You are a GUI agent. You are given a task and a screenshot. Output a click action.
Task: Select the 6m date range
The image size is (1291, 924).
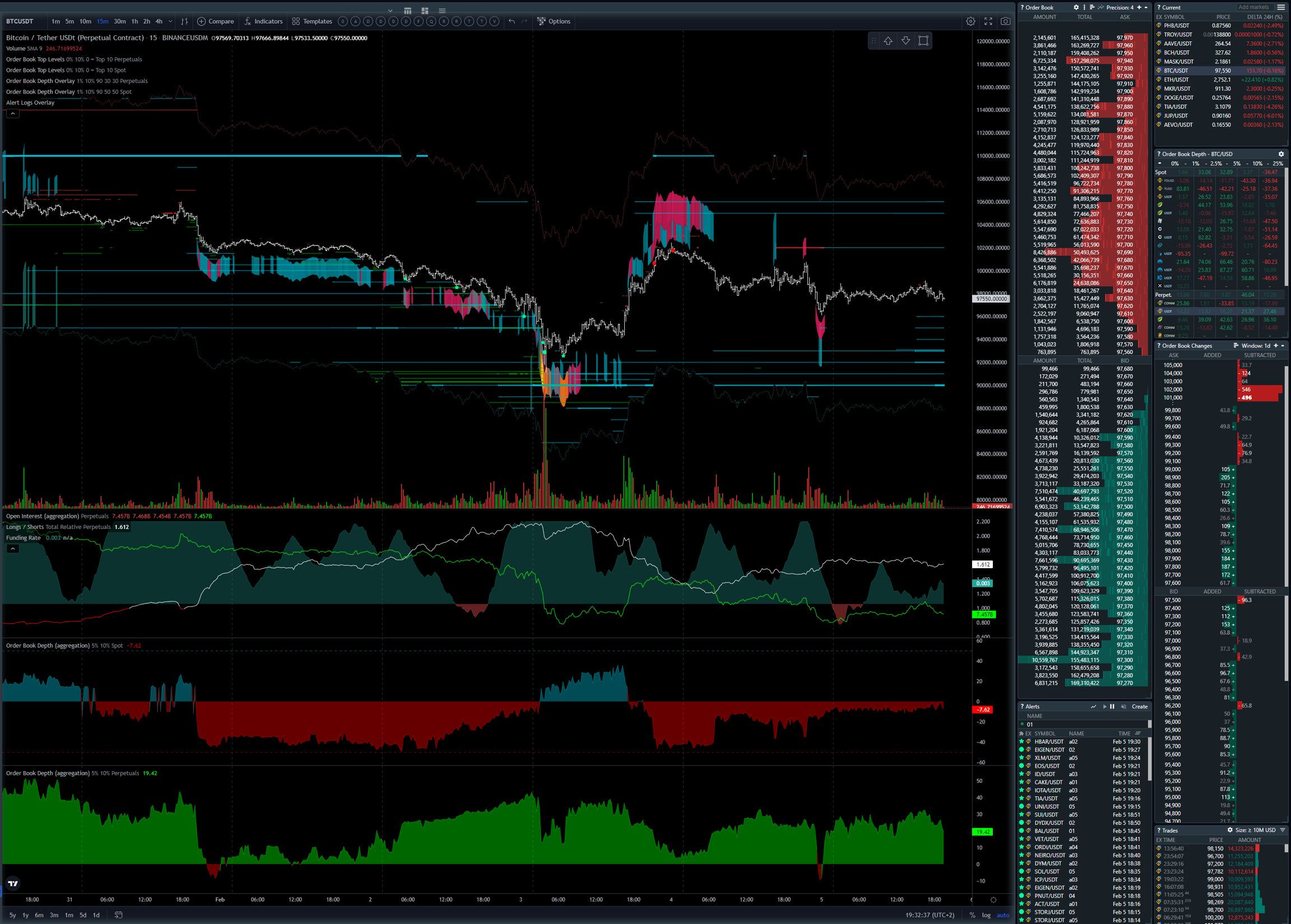pos(39,915)
